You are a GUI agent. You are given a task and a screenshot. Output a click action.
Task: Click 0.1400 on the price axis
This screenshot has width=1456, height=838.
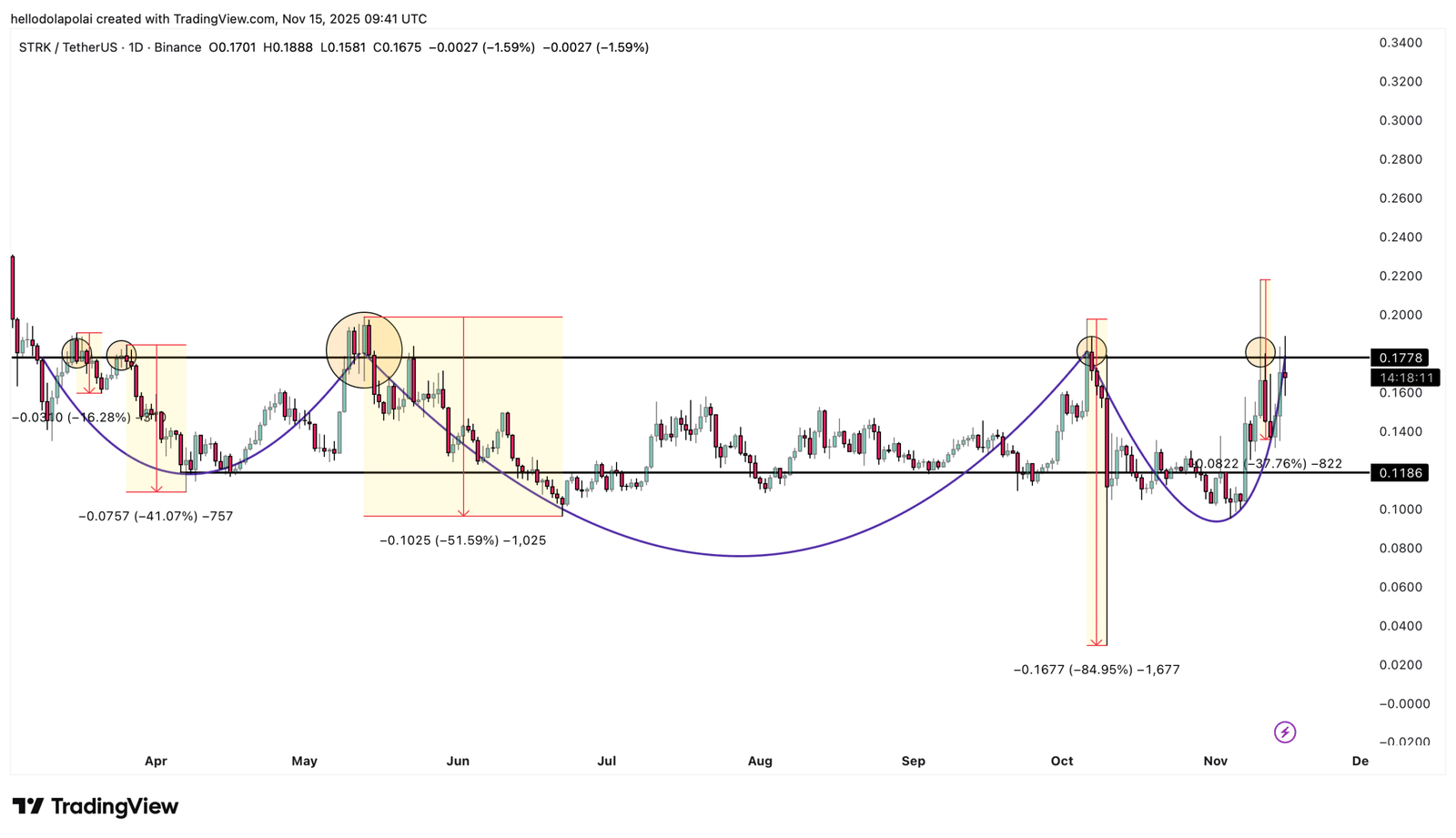click(1400, 431)
